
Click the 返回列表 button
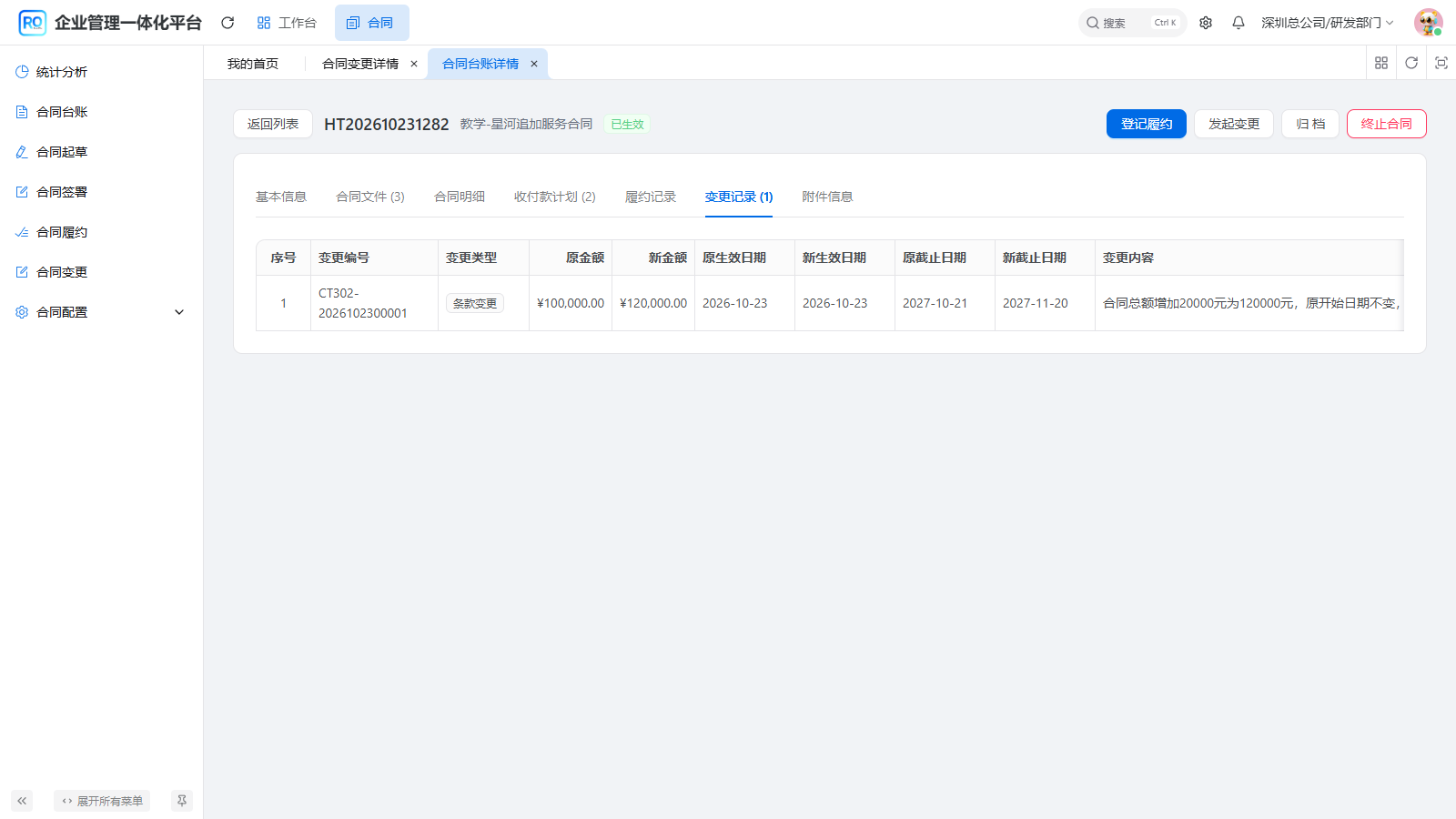pos(273,124)
